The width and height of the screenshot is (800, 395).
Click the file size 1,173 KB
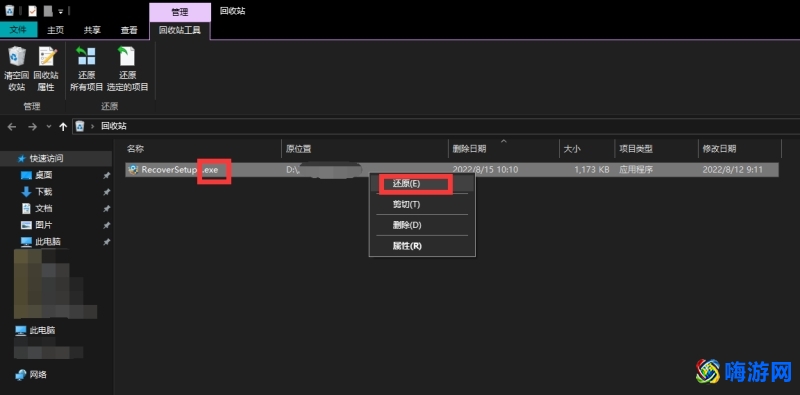tap(592, 169)
